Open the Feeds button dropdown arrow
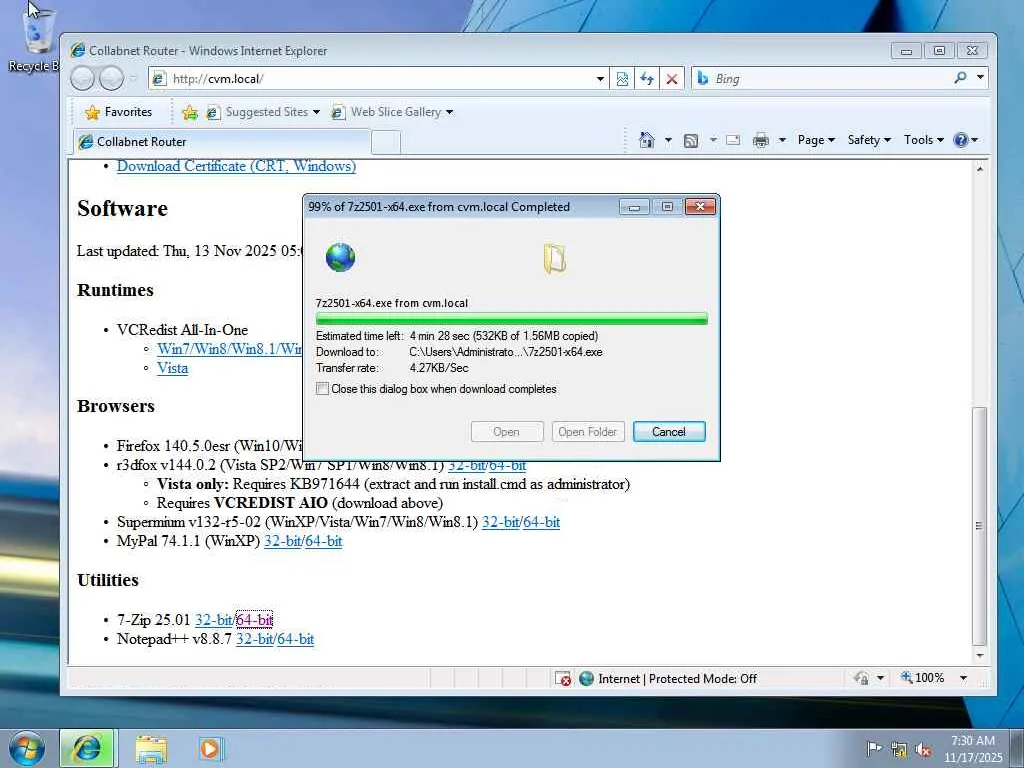1024x768 pixels. [713, 140]
